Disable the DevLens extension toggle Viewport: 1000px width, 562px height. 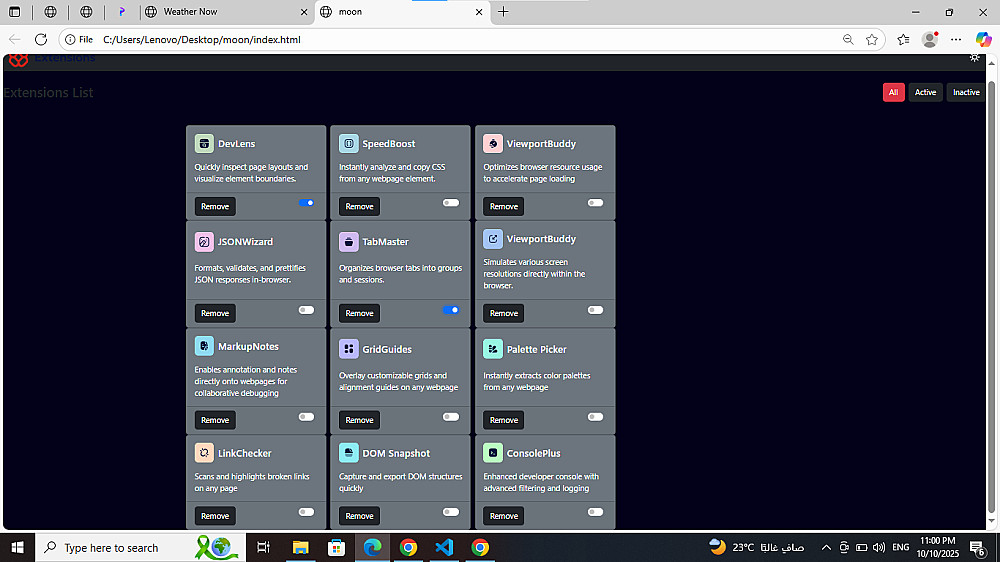(x=306, y=203)
